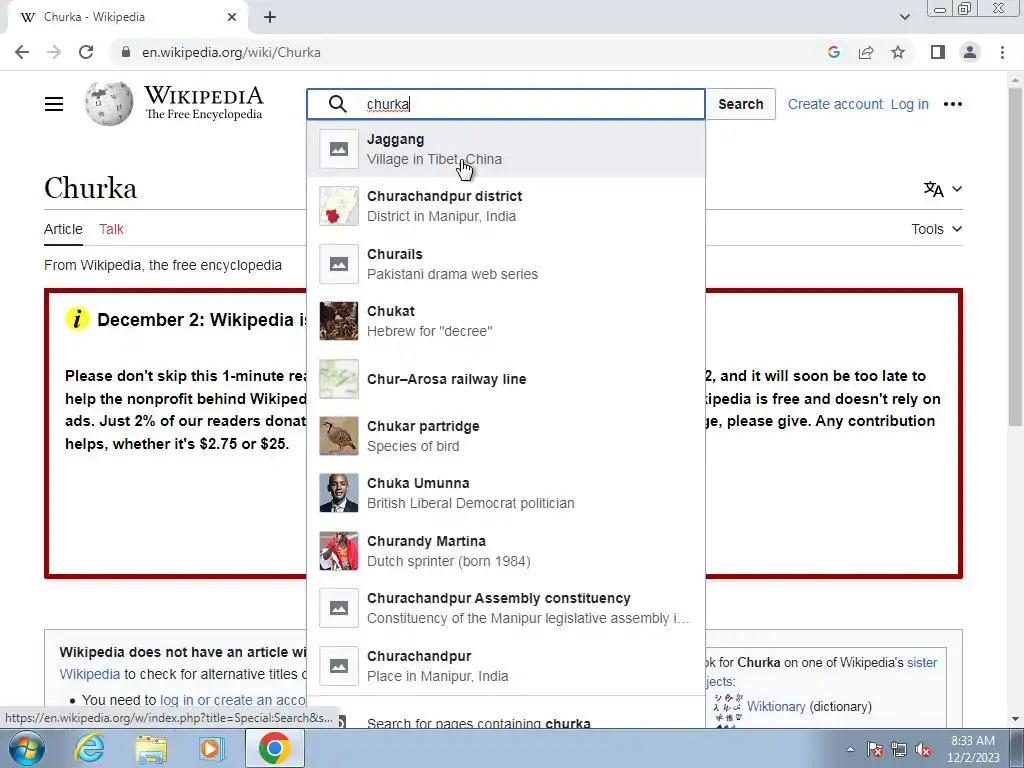The image size is (1024, 768).
Task: Select the Jaggang suggestion
Action: click(506, 149)
